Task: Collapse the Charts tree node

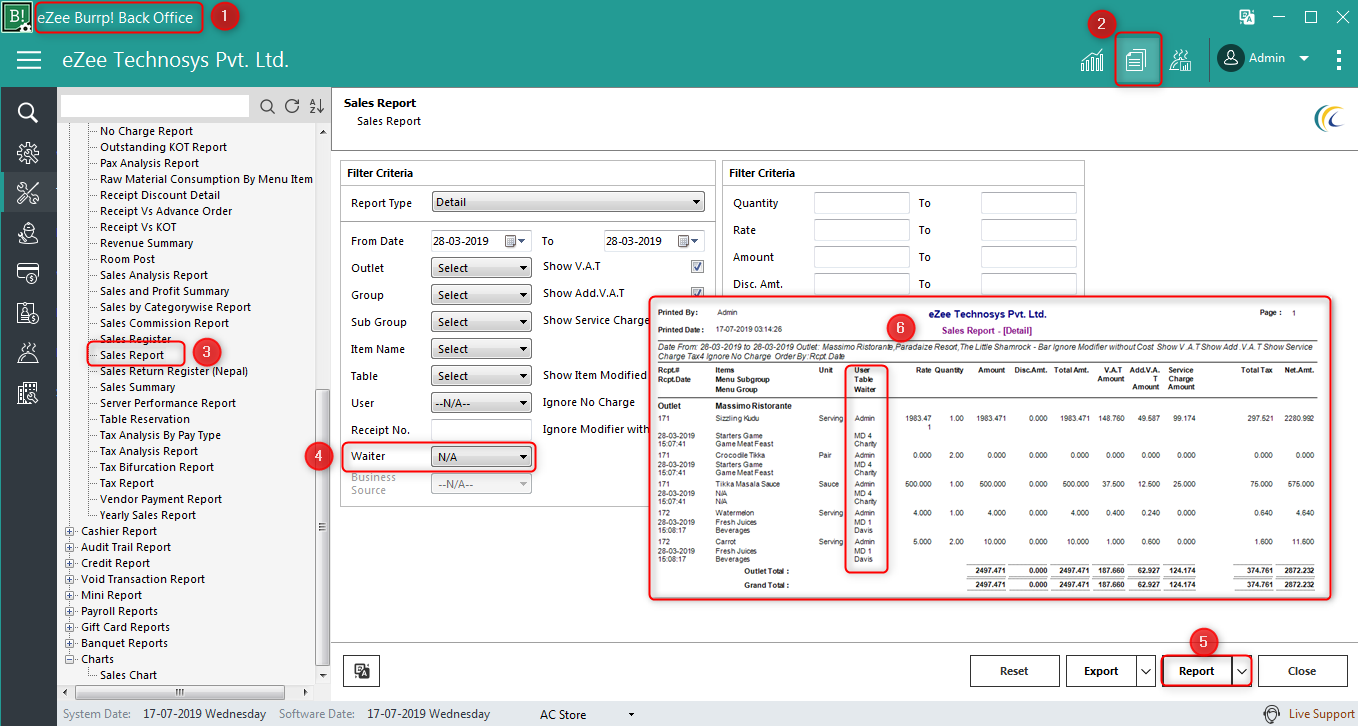Action: click(x=70, y=659)
